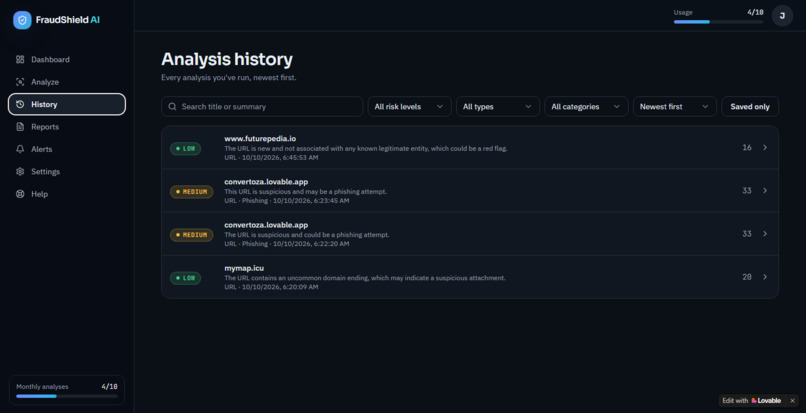This screenshot has height=413, width=806.
Task: Click 'This URL is suspicious and may be' summary
Action: [x=305, y=191]
